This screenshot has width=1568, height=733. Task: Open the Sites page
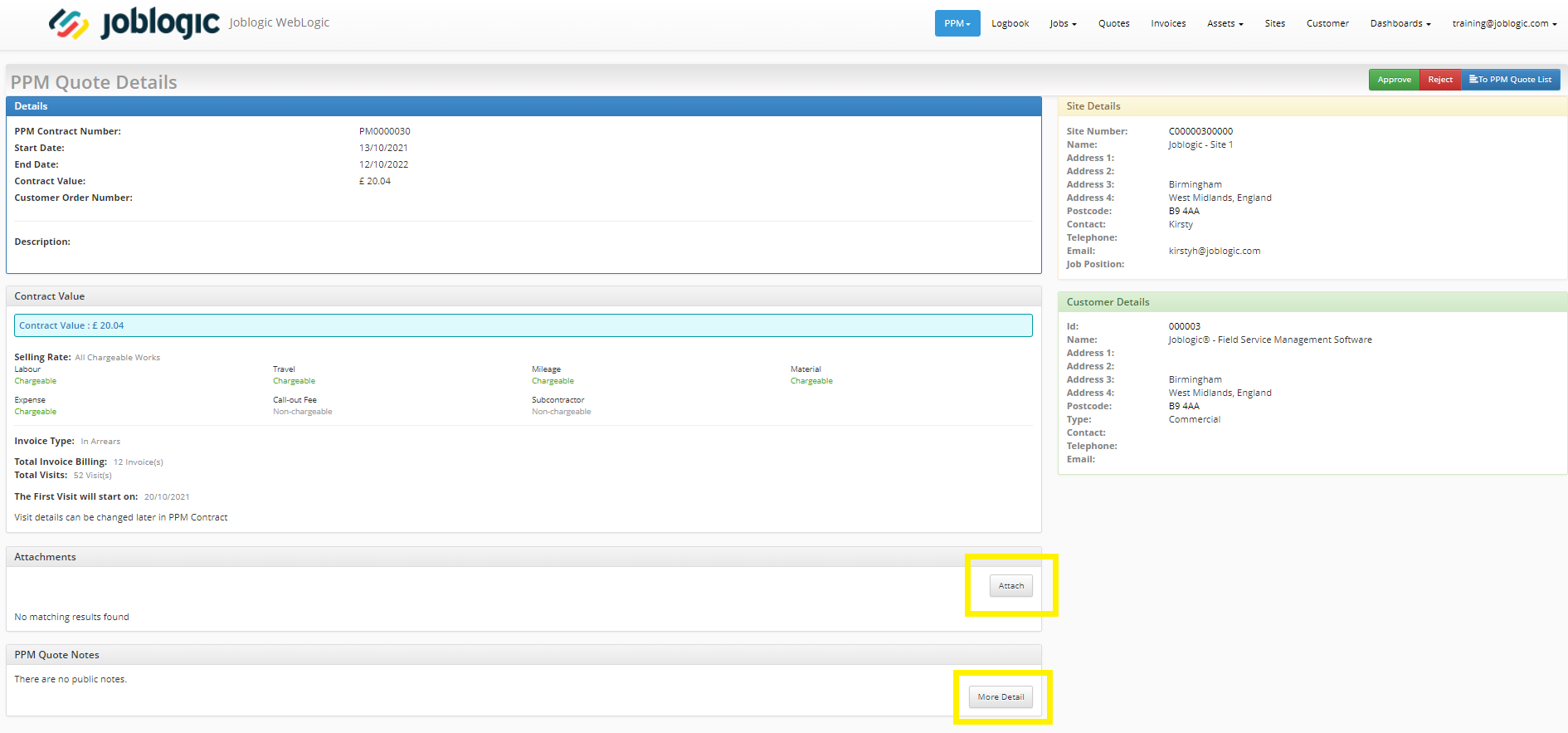[x=1274, y=23]
